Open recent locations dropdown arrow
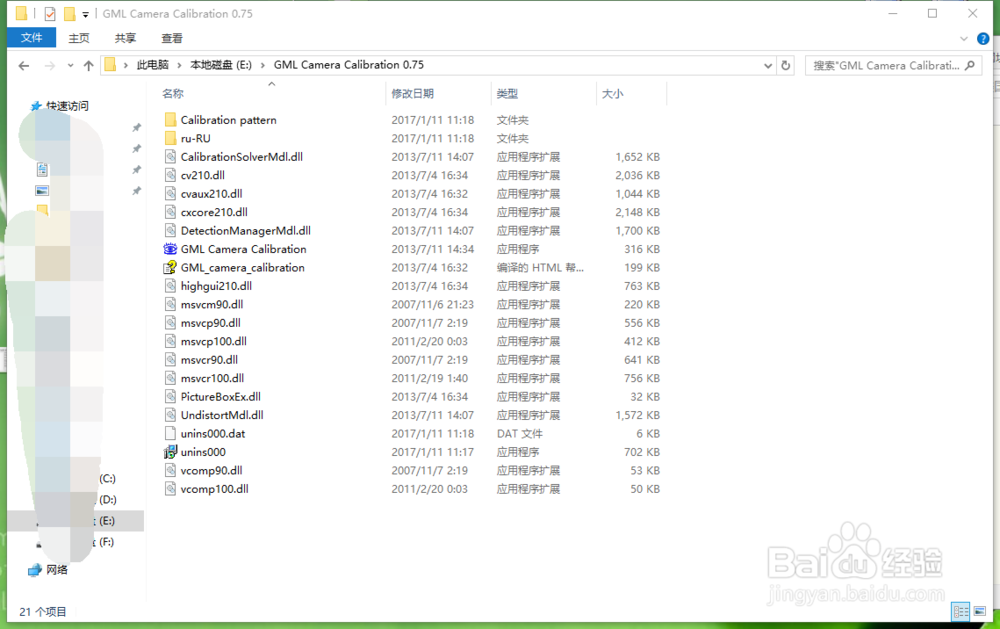The height and width of the screenshot is (629, 1000). 70,66
